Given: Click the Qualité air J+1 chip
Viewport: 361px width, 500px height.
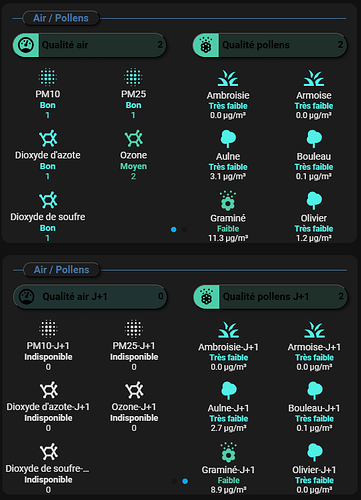Looking at the screenshot, I should tap(90, 296).
